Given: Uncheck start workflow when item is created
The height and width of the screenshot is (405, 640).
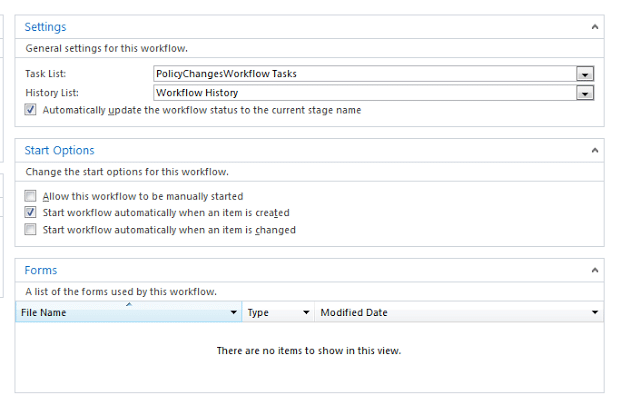Looking at the screenshot, I should point(30,212).
